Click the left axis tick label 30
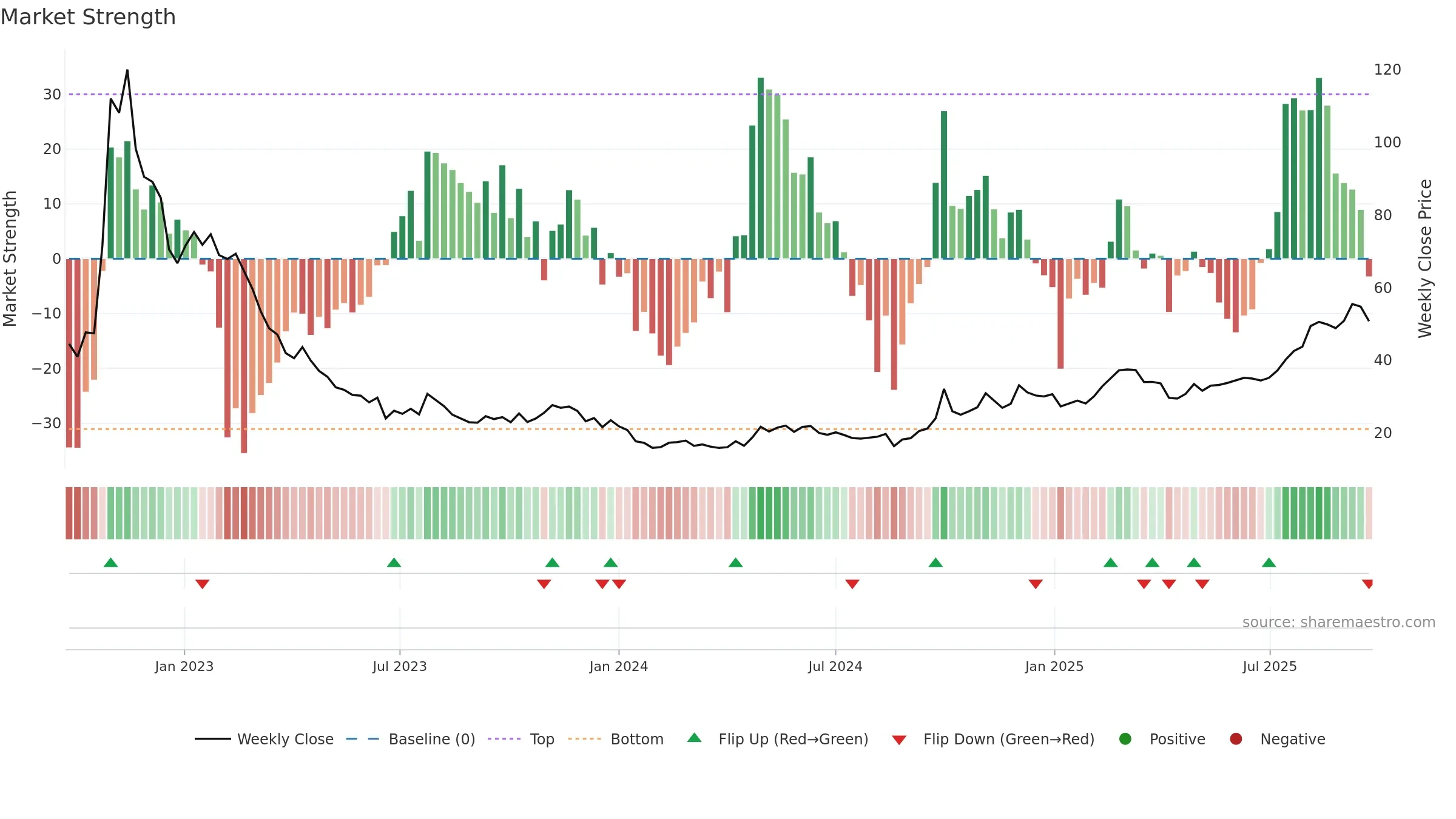Viewport: 1456px width, 819px height. [x=52, y=95]
